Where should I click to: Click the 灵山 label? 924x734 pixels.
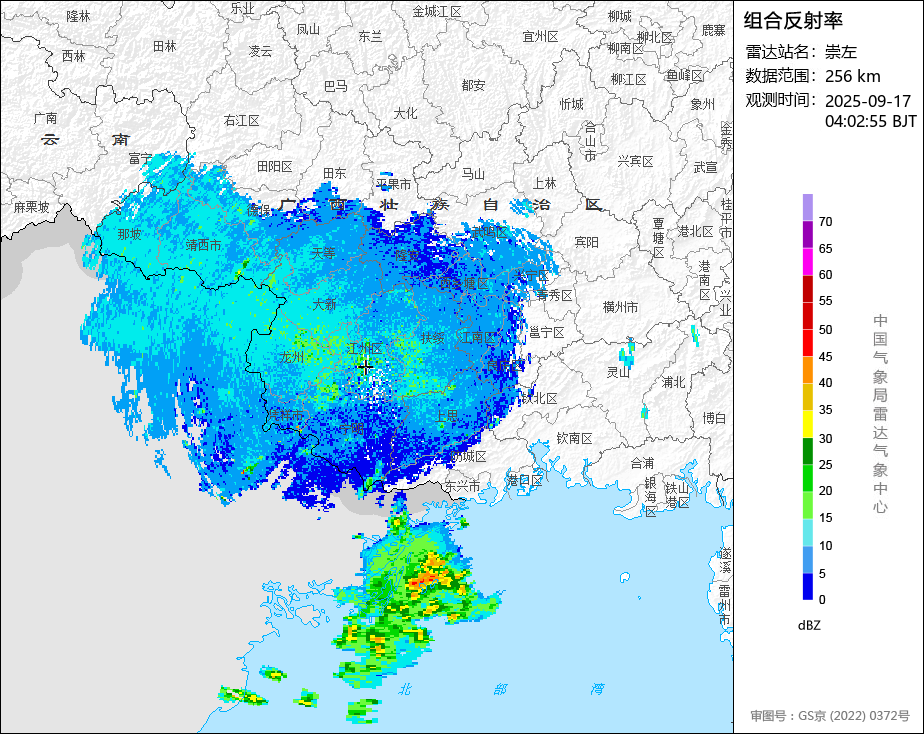[619, 372]
